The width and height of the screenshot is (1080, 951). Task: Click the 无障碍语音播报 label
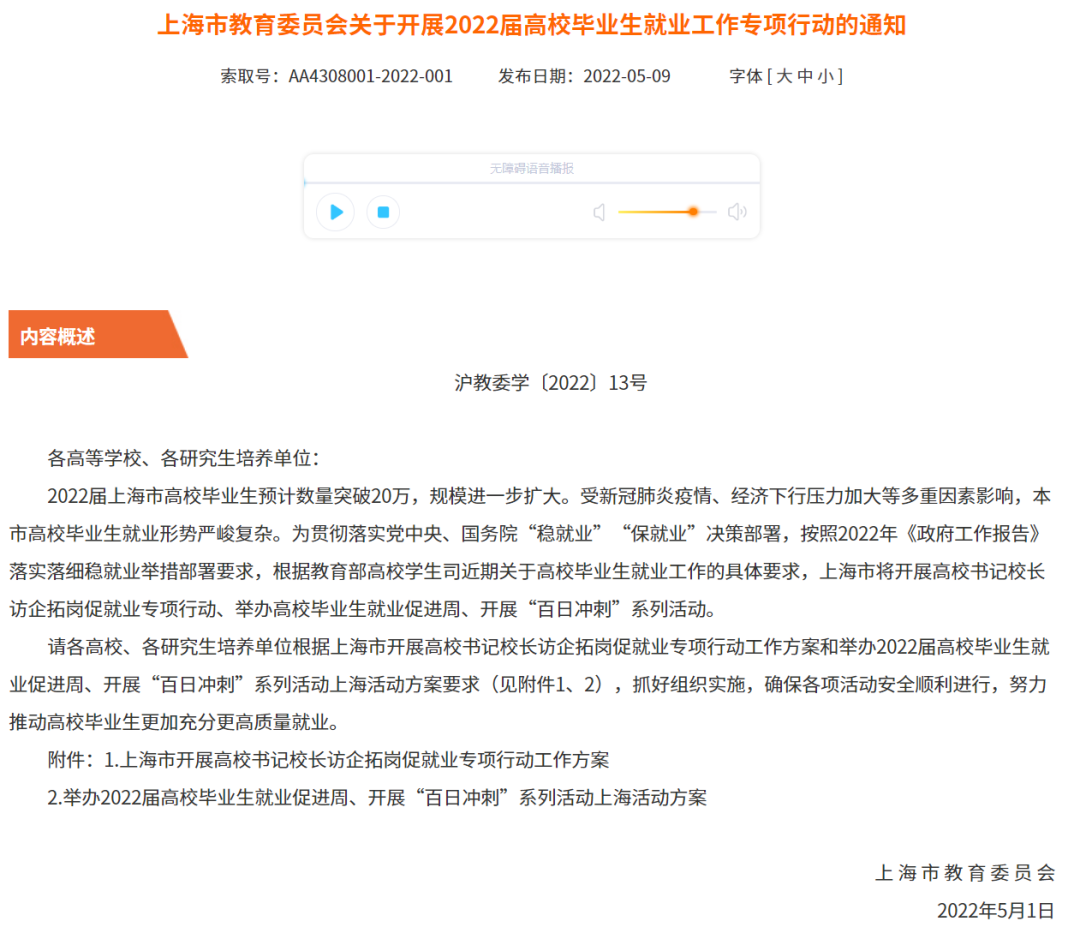[532, 169]
